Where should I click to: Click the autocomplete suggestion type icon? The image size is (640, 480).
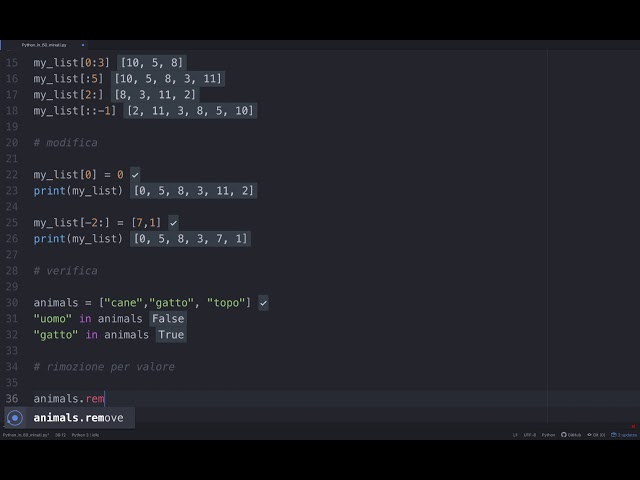(x=15, y=418)
